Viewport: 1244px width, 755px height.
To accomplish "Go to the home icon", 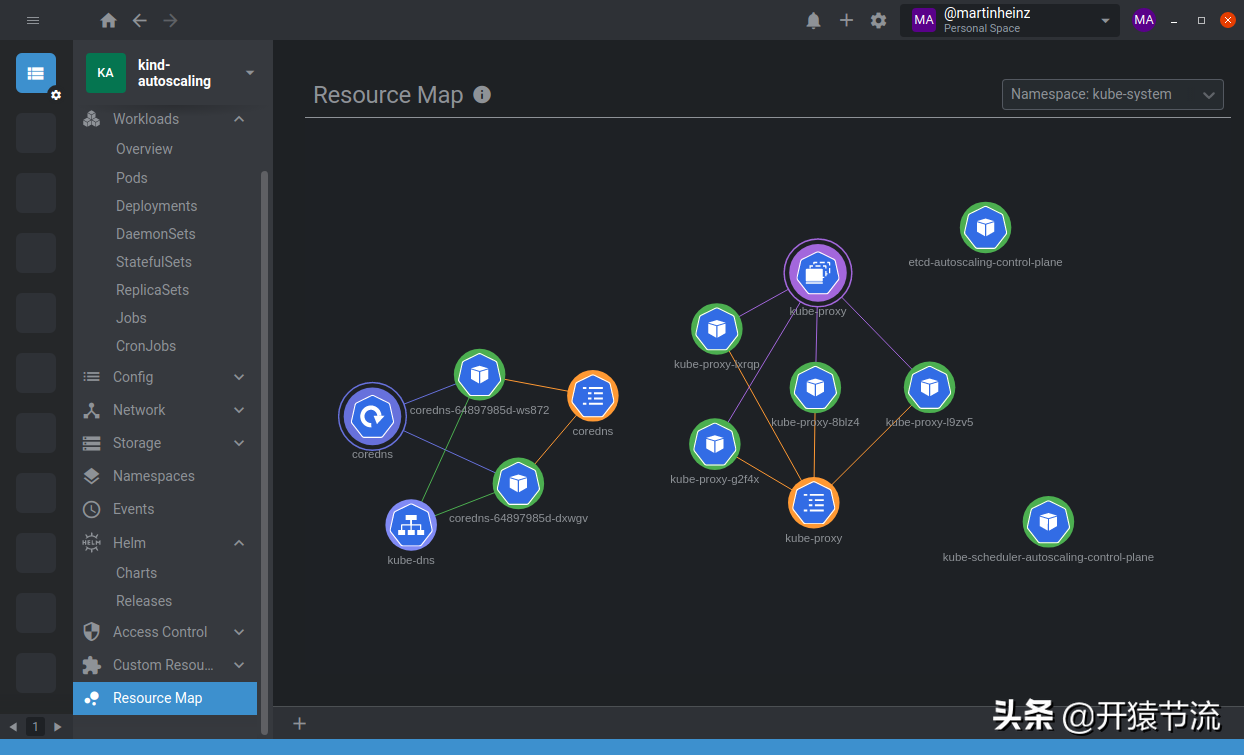I will [x=108, y=20].
